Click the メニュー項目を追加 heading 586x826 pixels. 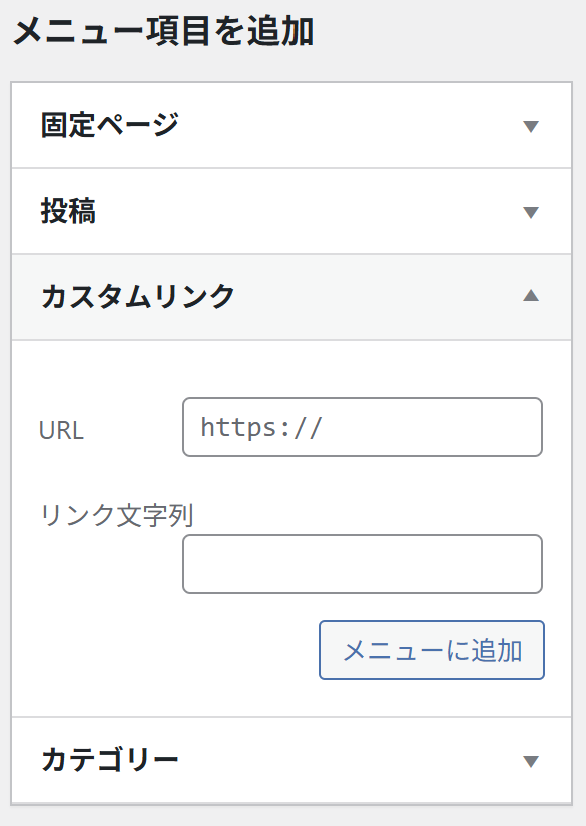[x=163, y=32]
